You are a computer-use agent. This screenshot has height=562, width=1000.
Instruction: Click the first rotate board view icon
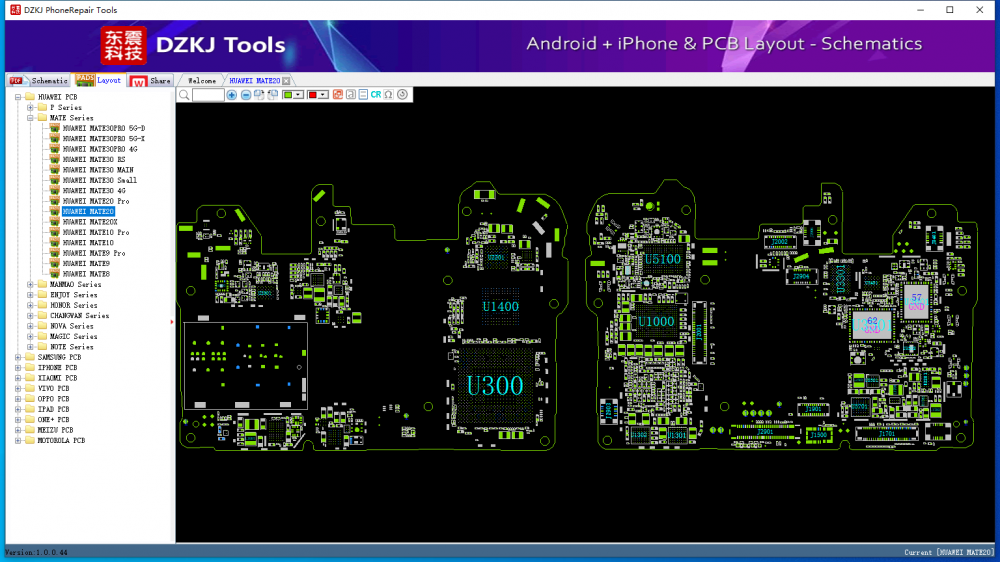click(259, 95)
